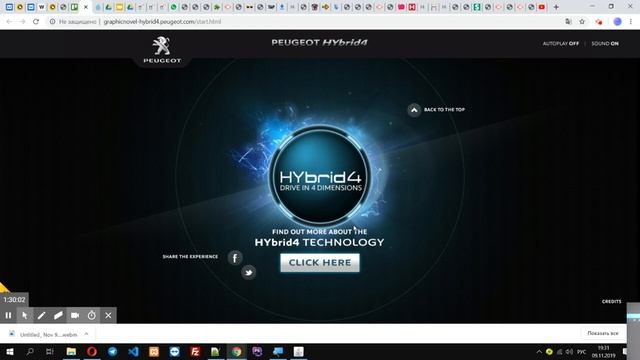Close the recorder toolbar with X
The image size is (640, 360).
(x=108, y=316)
